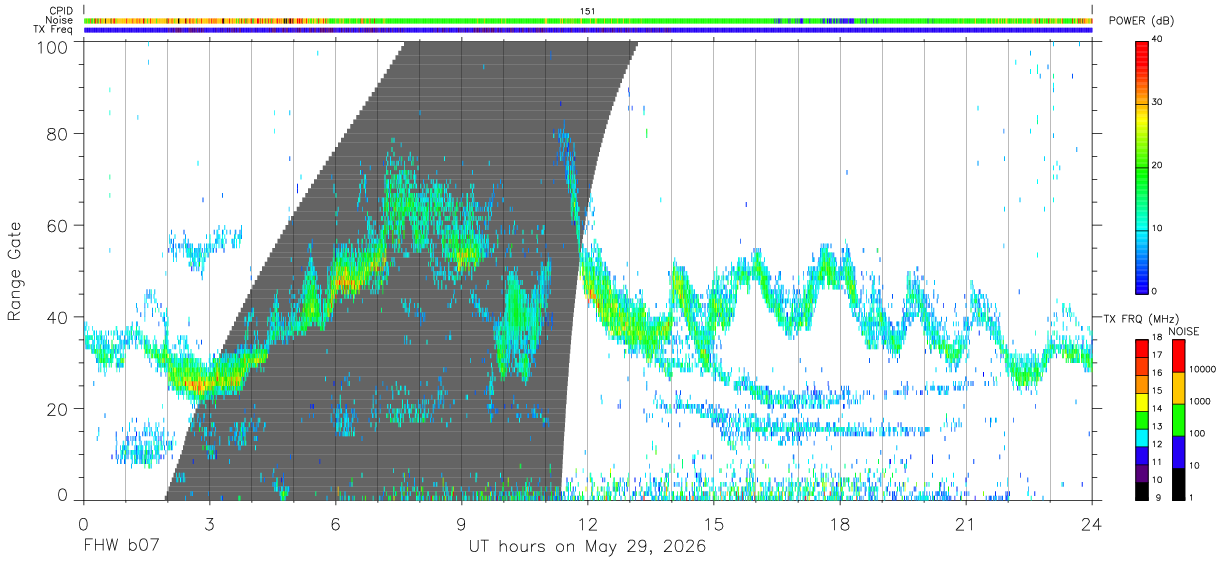The width and height of the screenshot is (1228, 567).
Task: Click the power colorbar gradient
Action: [1141, 166]
